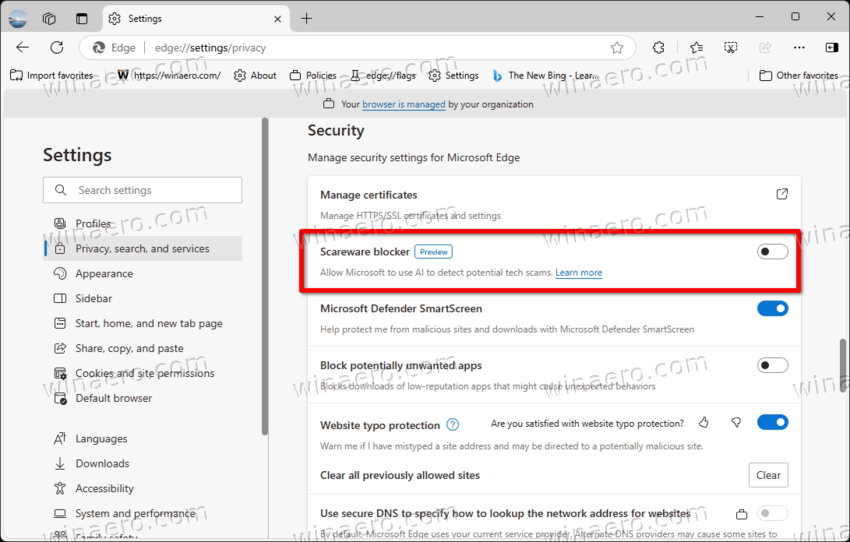Click the managed lock icon by secure DNS
Screen dimensions: 850x542
coord(741,514)
